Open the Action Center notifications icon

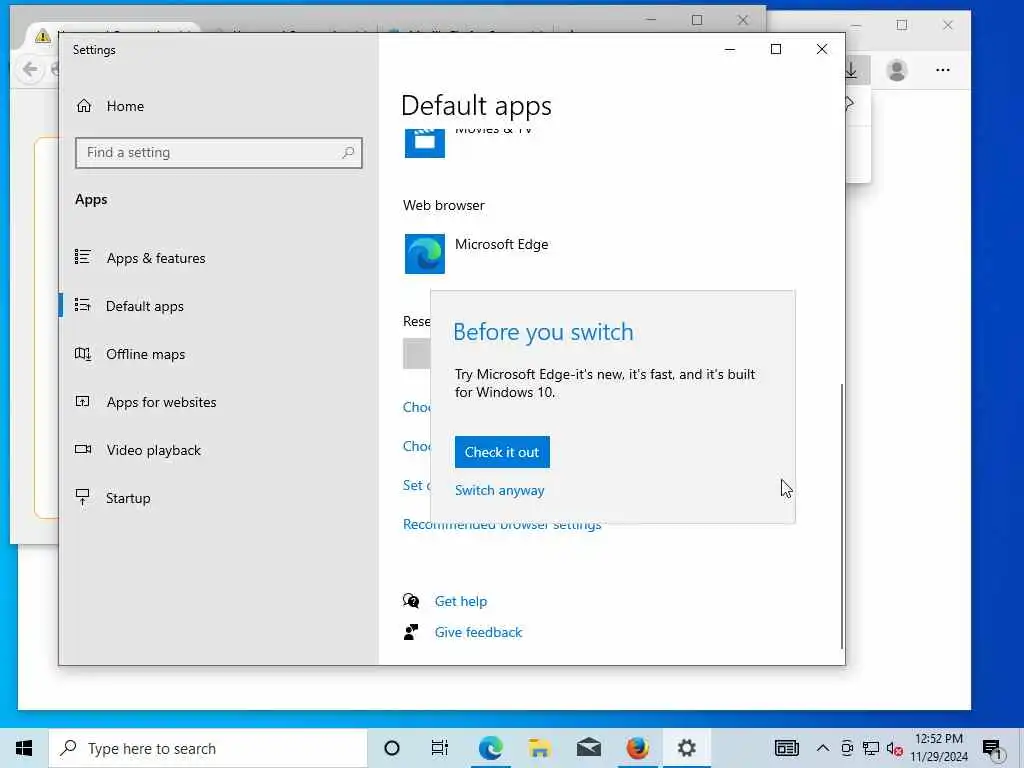(x=991, y=748)
